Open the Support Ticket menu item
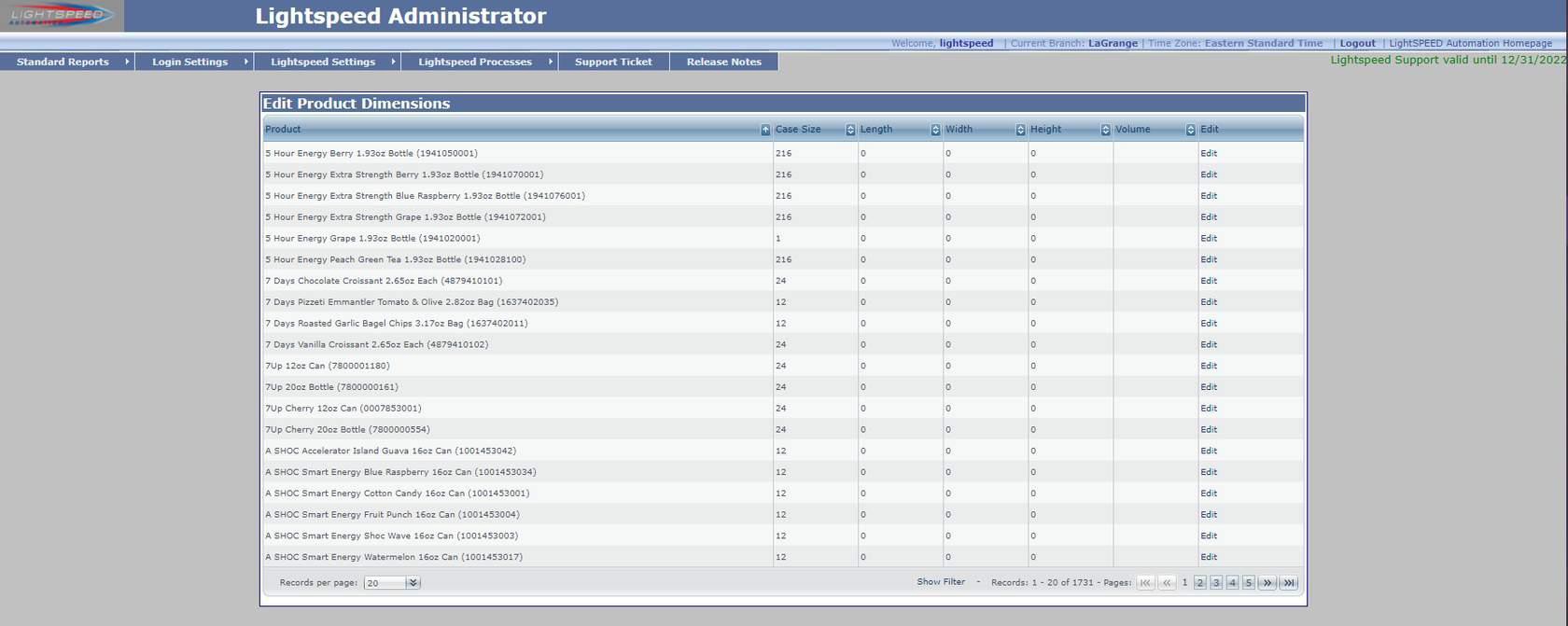The width and height of the screenshot is (1568, 626). (x=613, y=62)
